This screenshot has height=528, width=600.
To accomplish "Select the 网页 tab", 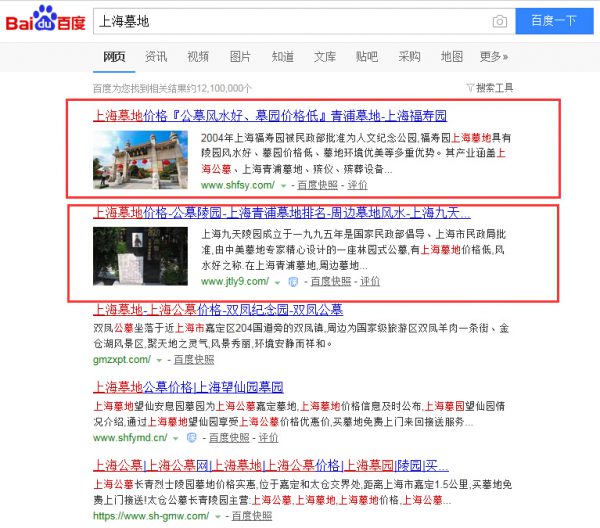I will (x=114, y=57).
